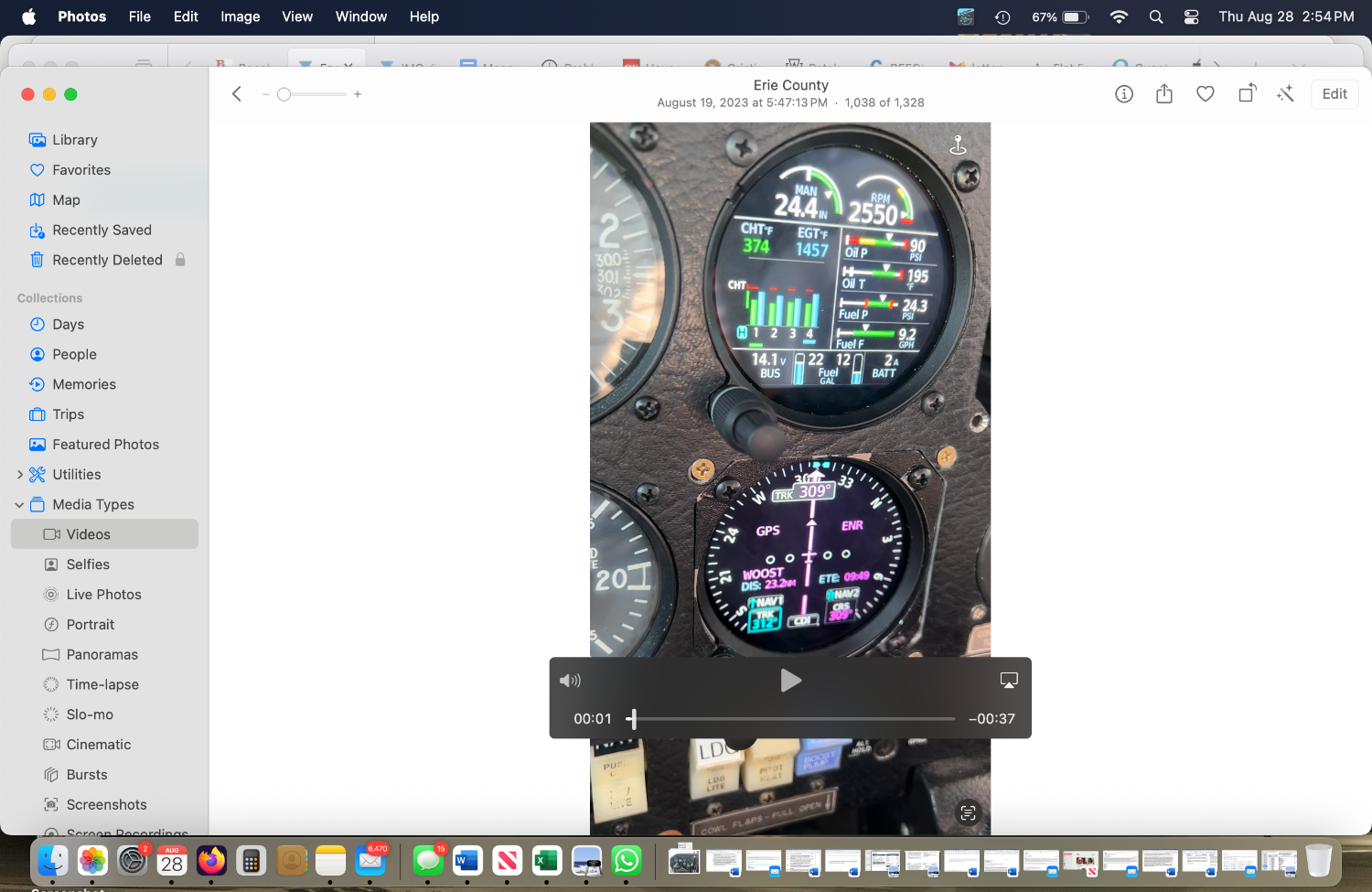Open the File menu
Screen dimensions: 1372x892
coord(140,16)
